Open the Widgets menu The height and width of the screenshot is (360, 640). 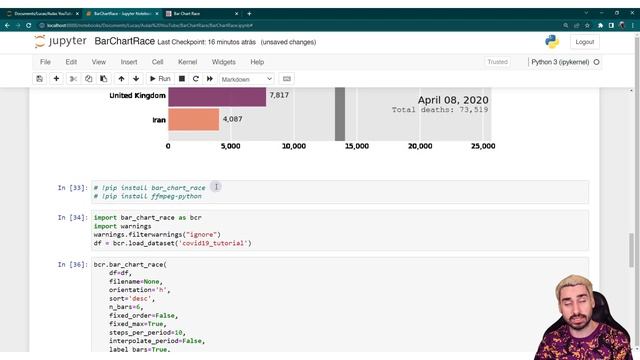coord(223,62)
